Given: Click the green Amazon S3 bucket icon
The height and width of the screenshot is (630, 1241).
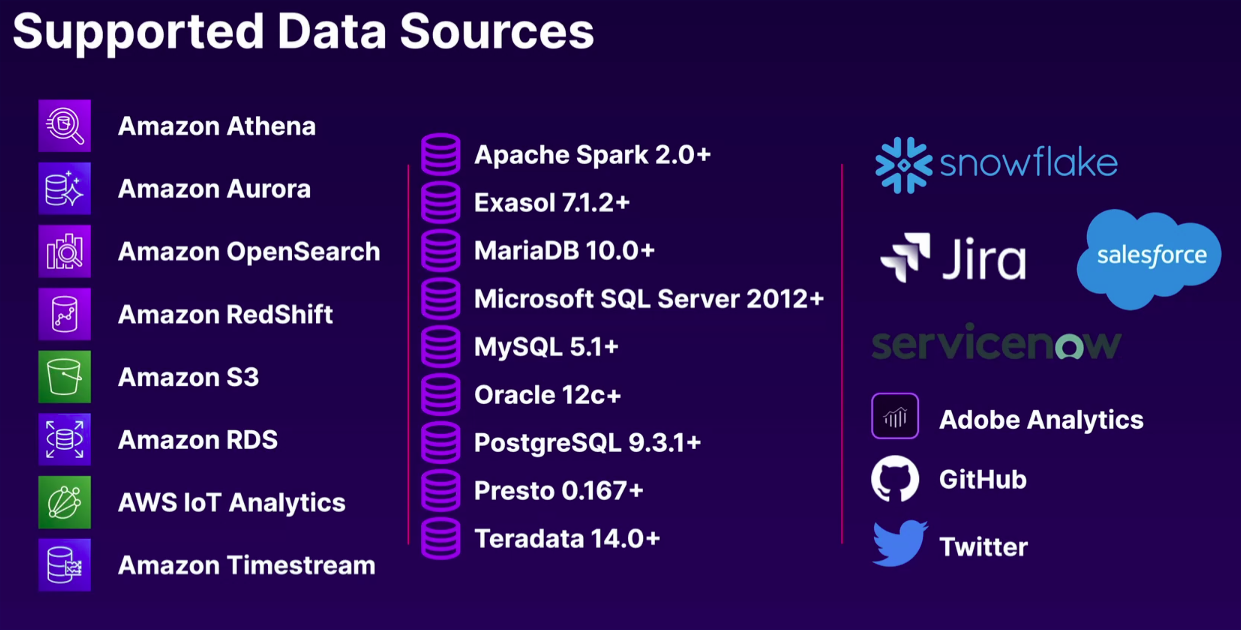Looking at the screenshot, I should [x=65, y=377].
